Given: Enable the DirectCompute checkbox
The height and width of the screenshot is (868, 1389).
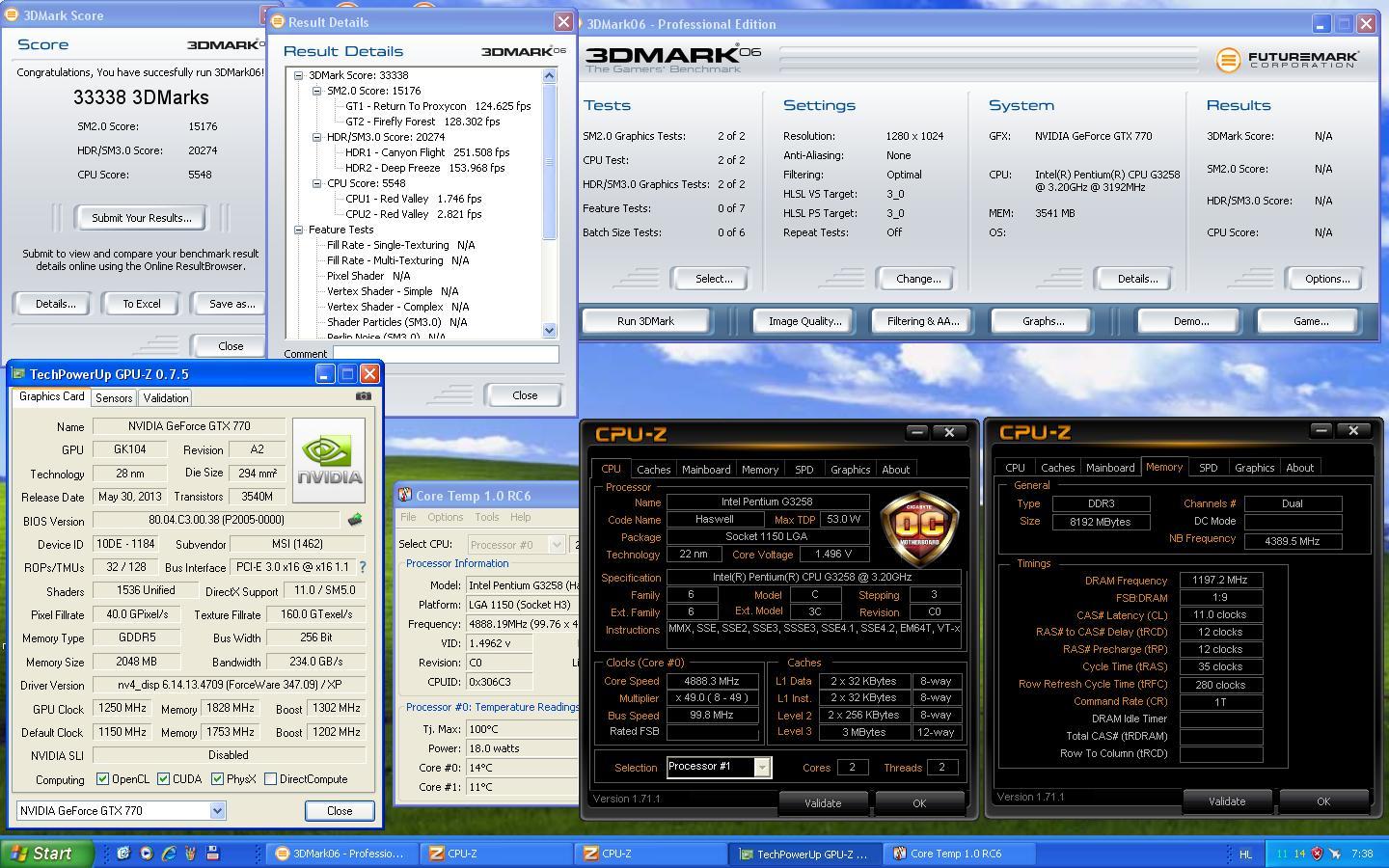Looking at the screenshot, I should (270, 779).
